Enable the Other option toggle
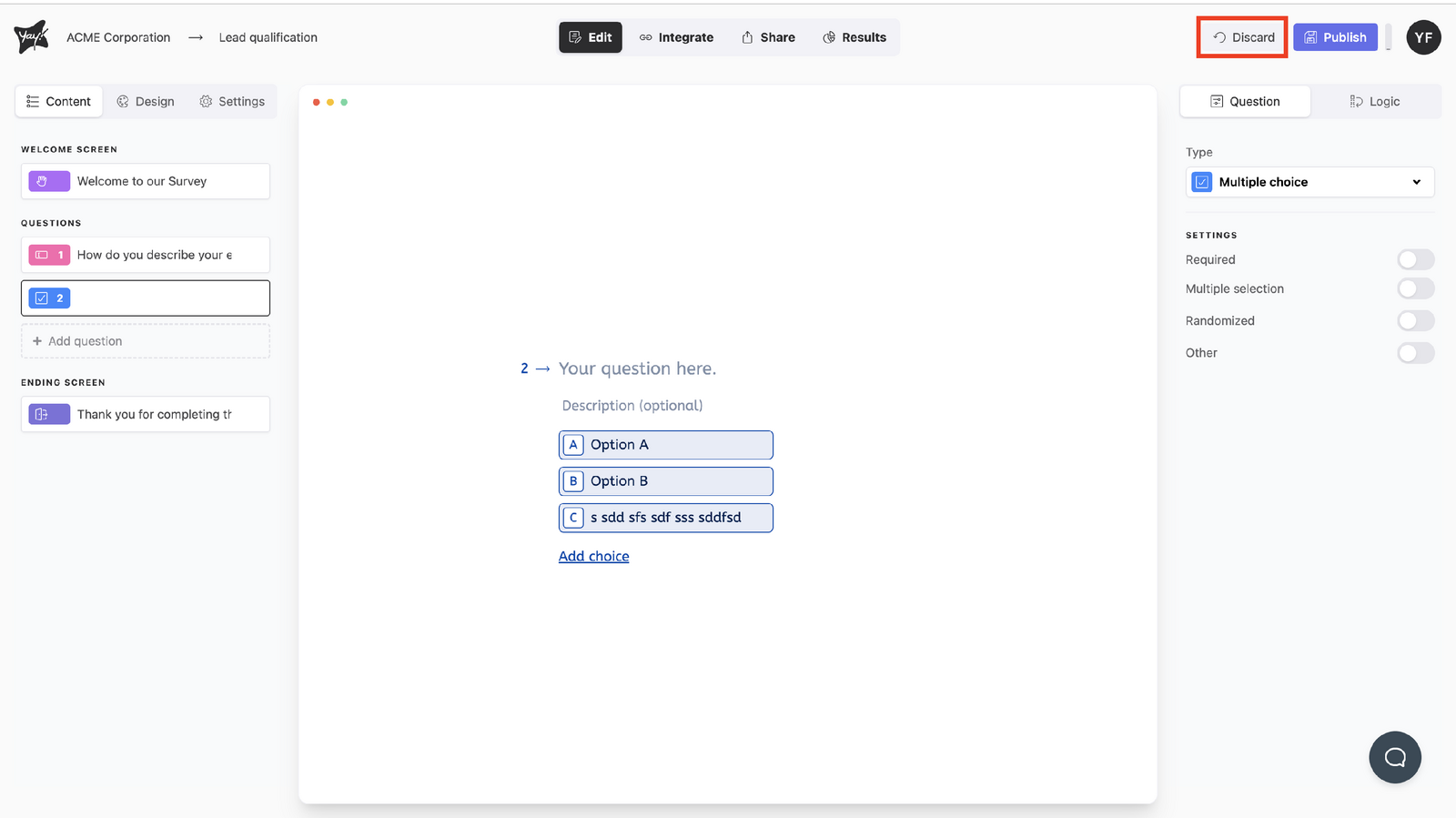This screenshot has height=818, width=1456. point(1415,353)
